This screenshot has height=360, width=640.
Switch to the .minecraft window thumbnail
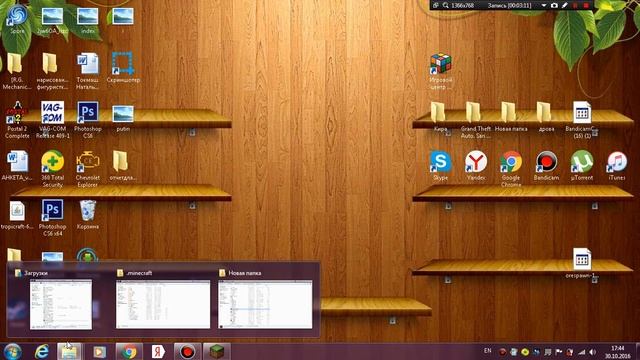tap(163, 304)
